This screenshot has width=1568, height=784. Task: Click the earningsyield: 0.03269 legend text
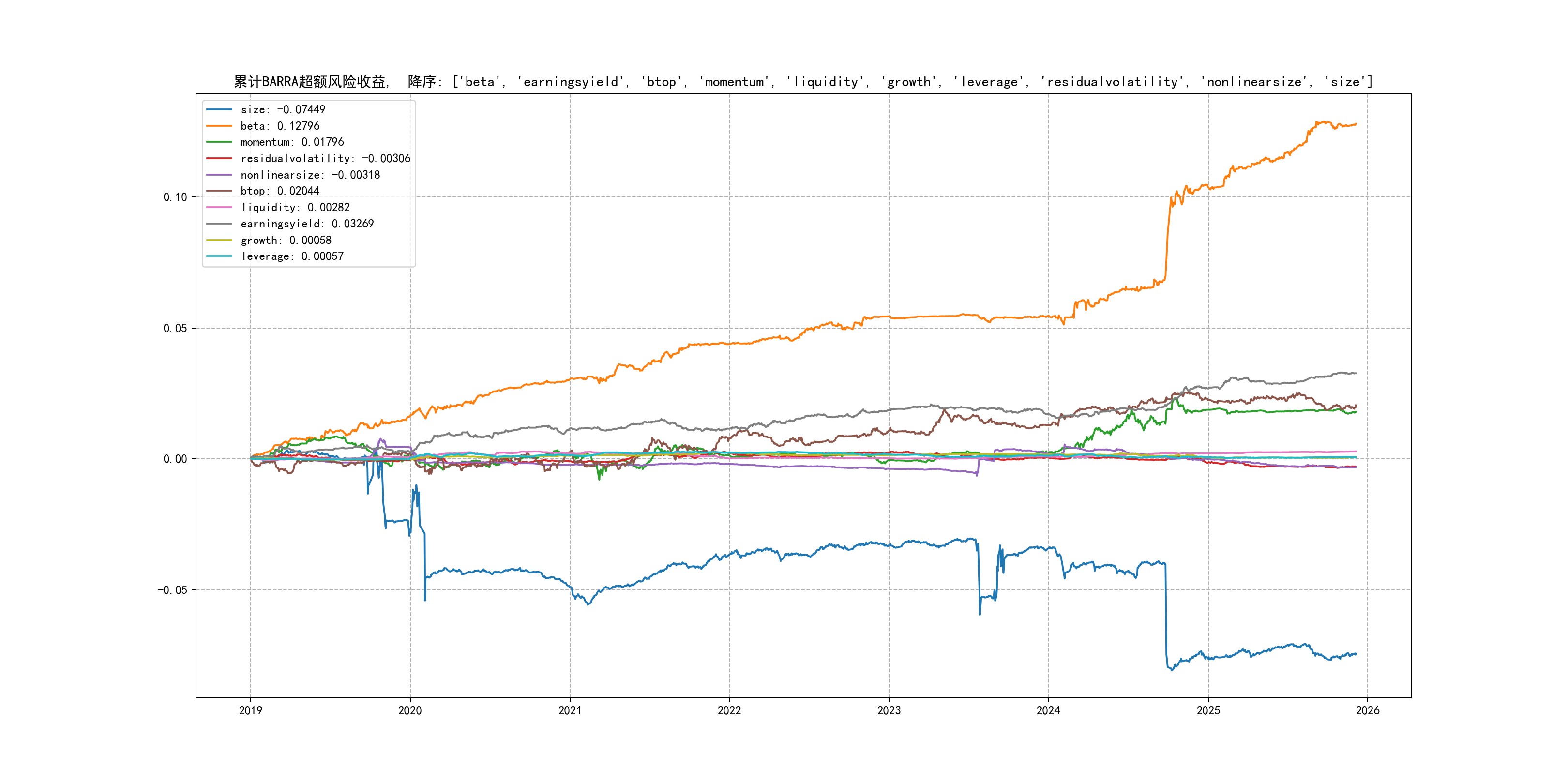(x=307, y=224)
